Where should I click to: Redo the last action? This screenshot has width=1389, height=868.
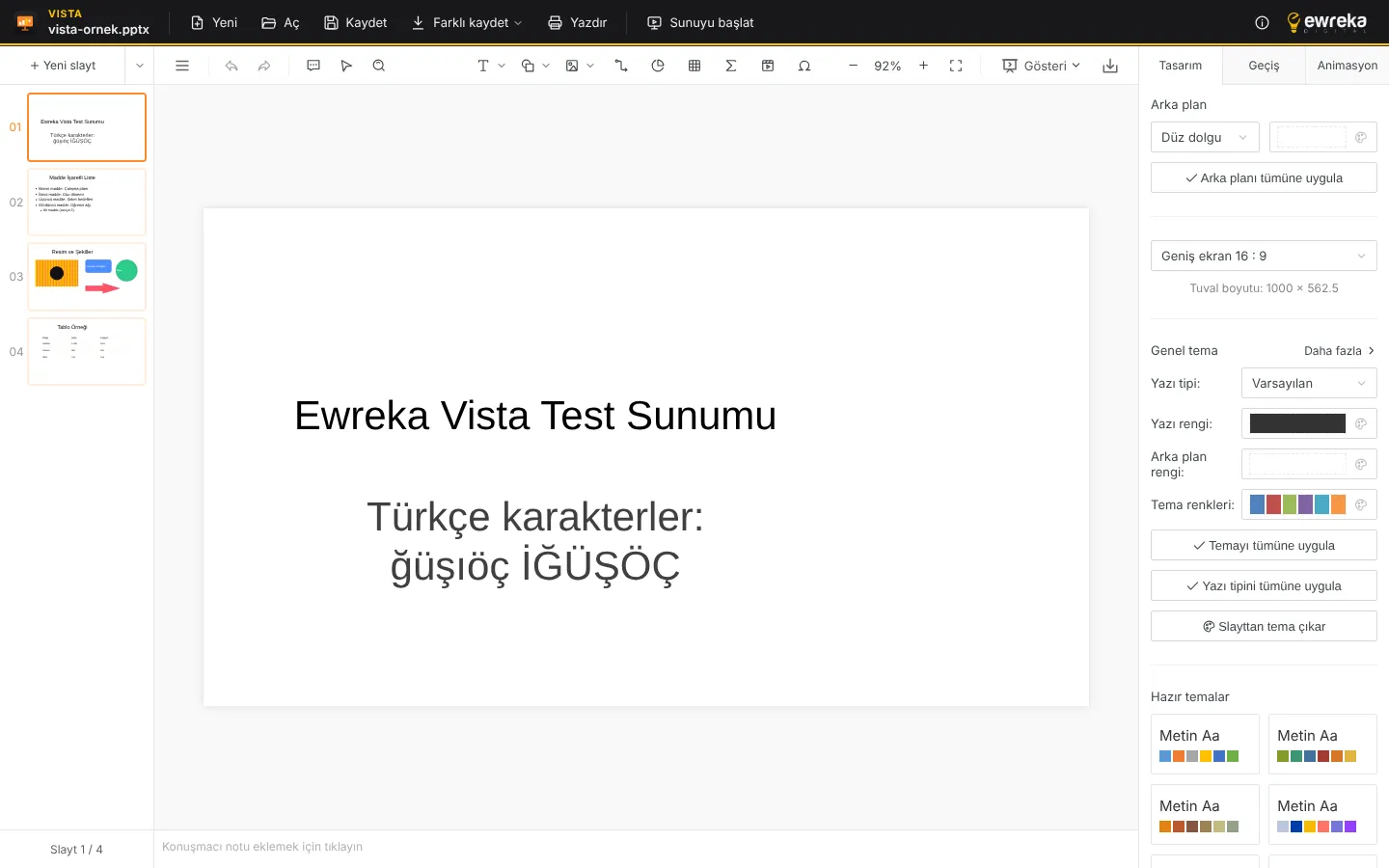tap(264, 66)
